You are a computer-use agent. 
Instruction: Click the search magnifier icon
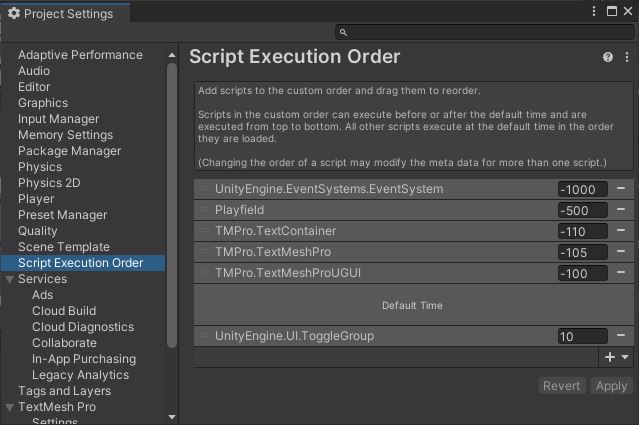tap(343, 32)
